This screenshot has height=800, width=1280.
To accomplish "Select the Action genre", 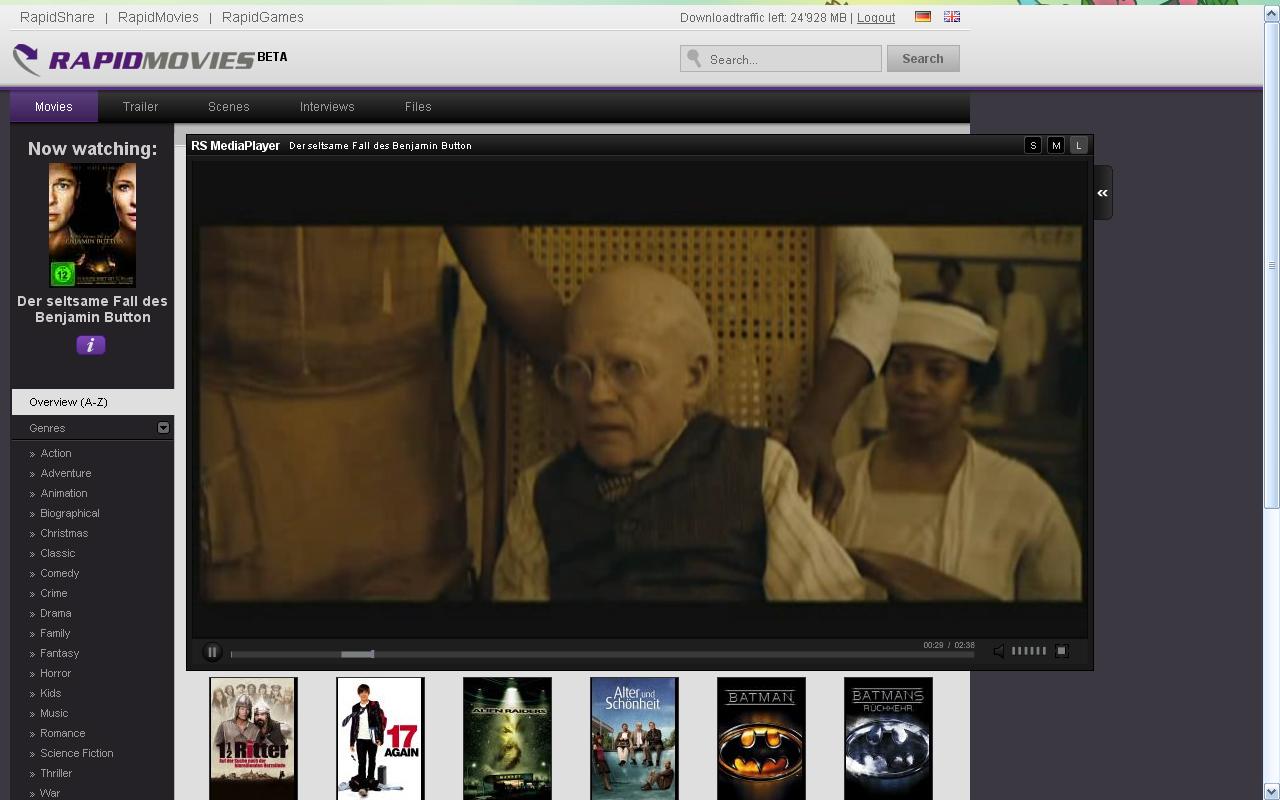I will [56, 453].
